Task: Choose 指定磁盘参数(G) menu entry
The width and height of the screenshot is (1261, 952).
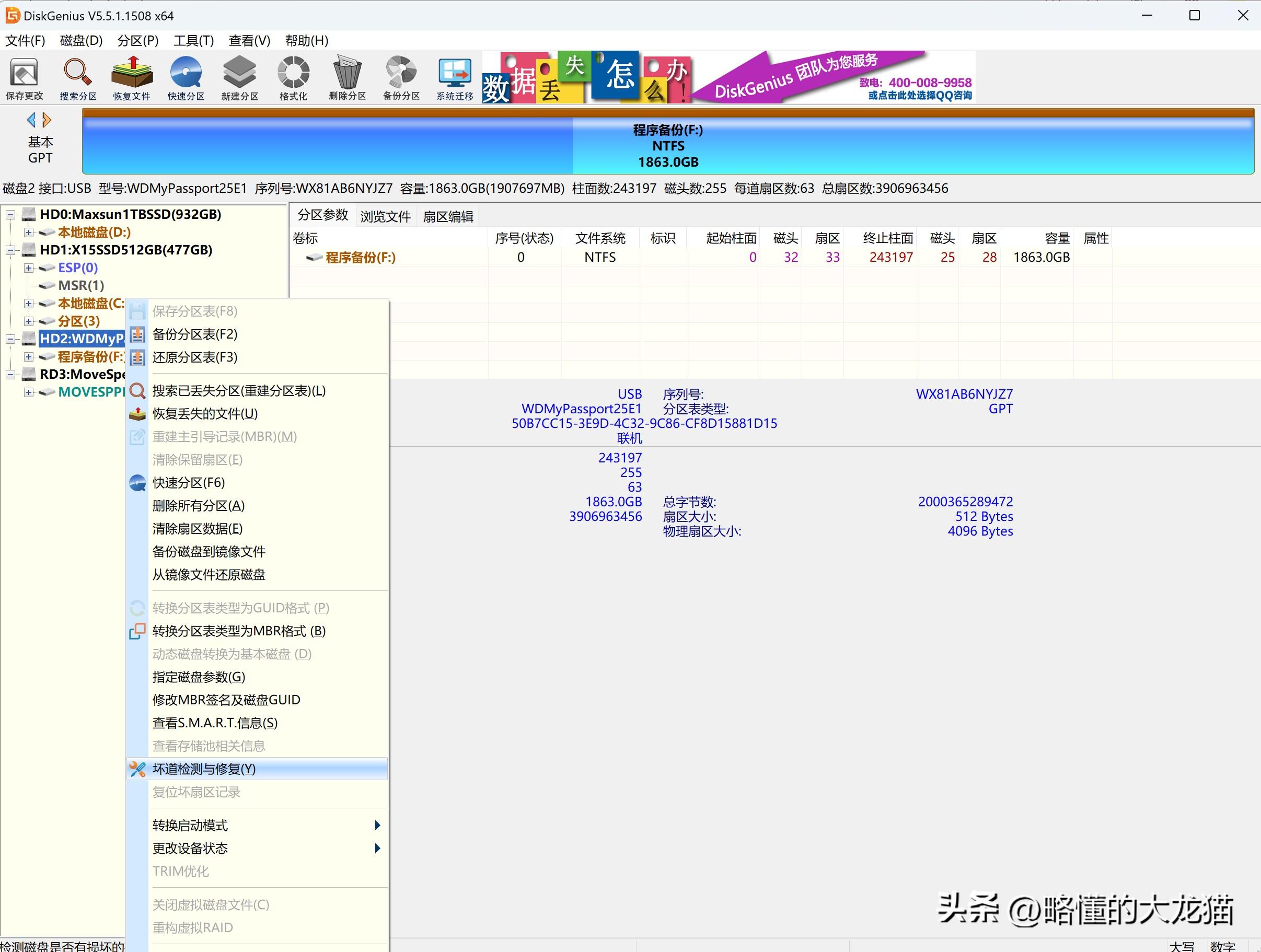Action: coord(257,677)
